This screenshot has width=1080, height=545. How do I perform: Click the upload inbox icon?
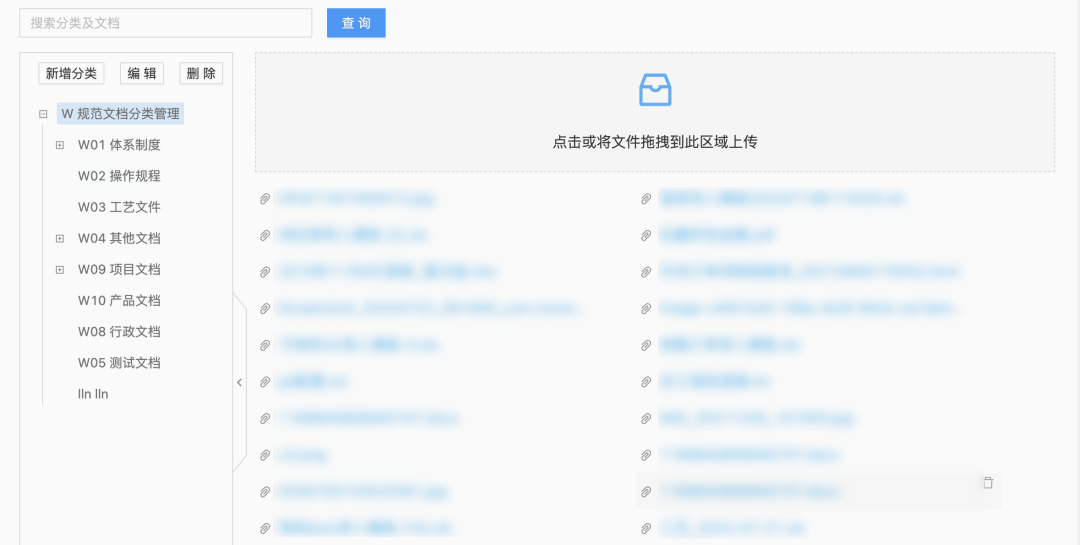[655, 90]
